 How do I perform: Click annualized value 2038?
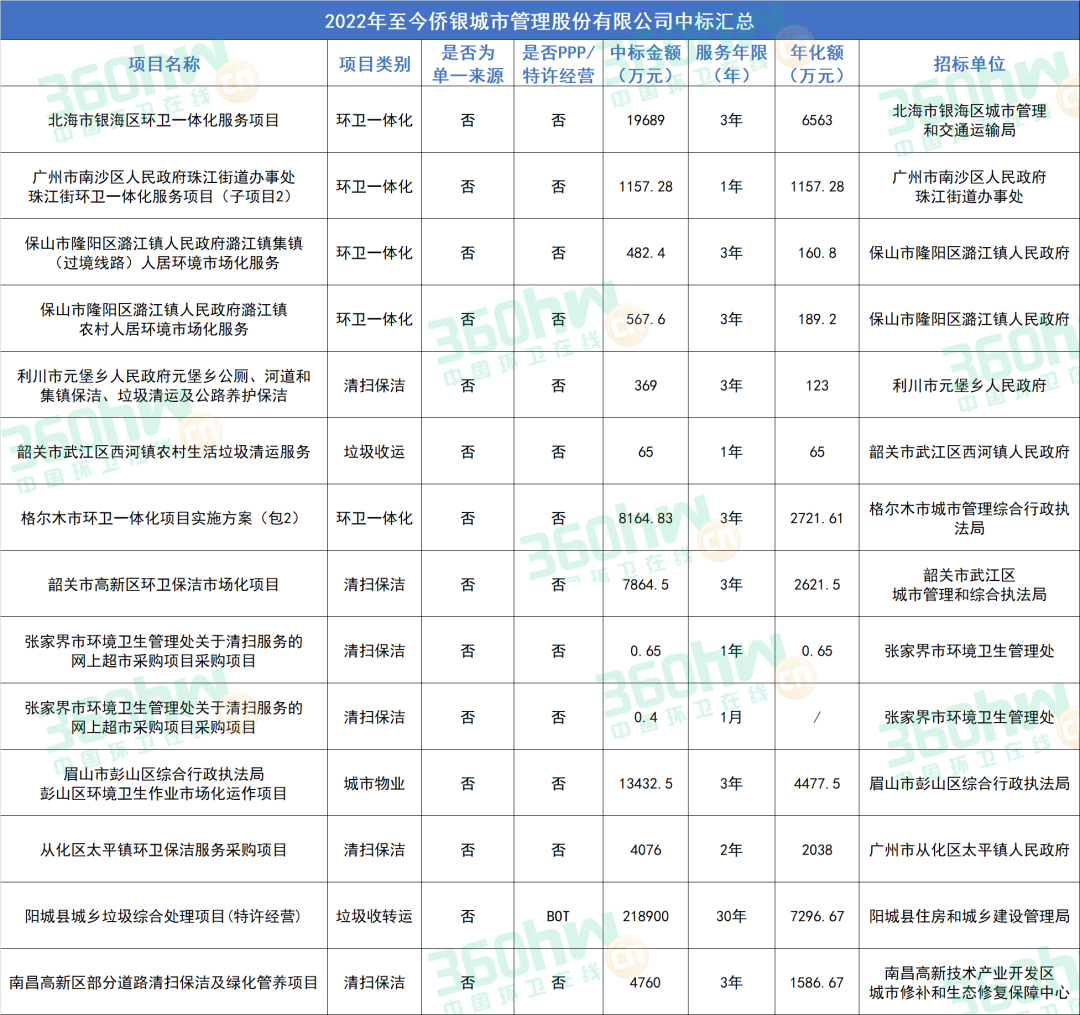[817, 850]
